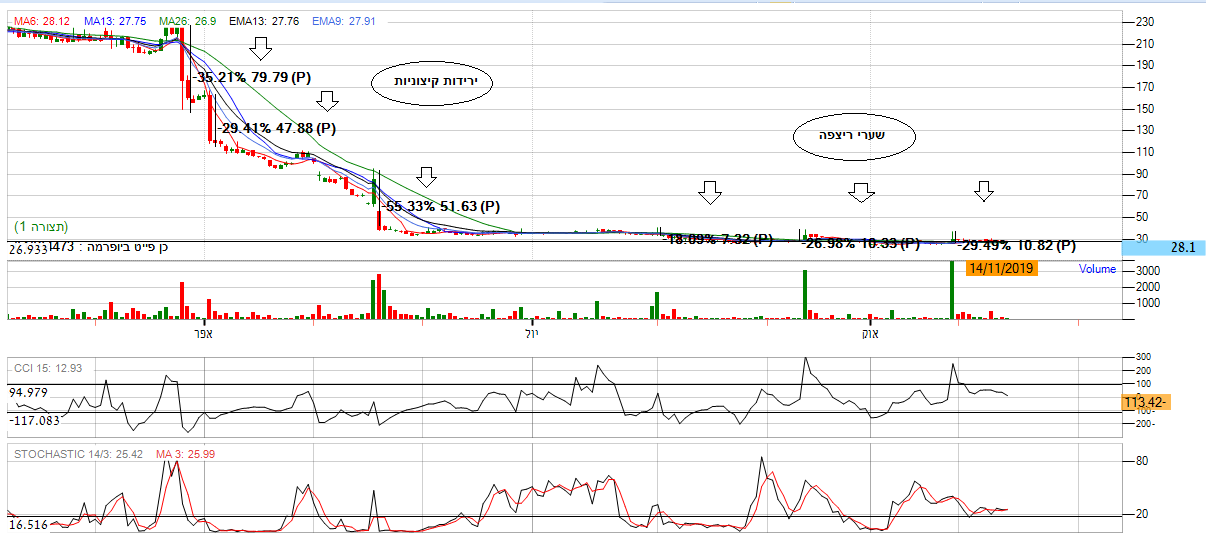Click the EMA13 indicator label

click(x=265, y=20)
